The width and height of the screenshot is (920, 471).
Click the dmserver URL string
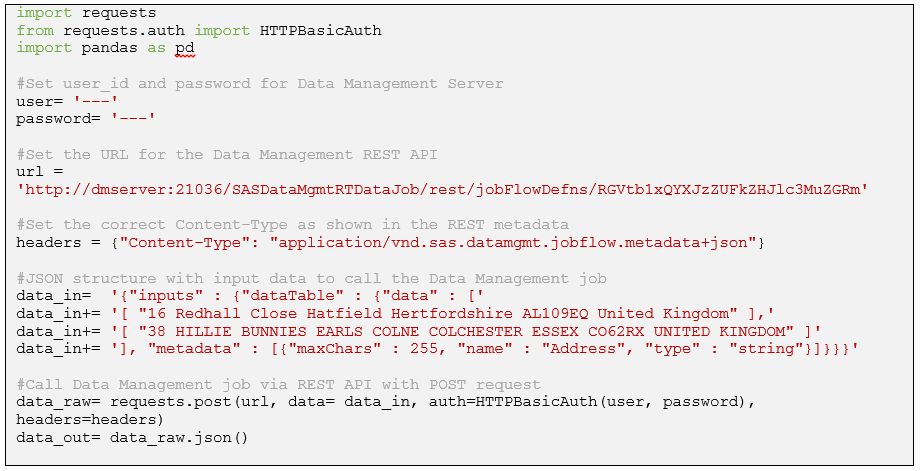click(x=442, y=189)
